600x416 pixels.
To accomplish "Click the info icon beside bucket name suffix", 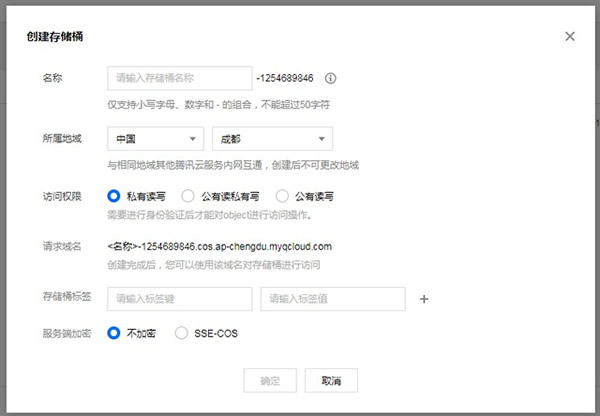I will point(331,78).
